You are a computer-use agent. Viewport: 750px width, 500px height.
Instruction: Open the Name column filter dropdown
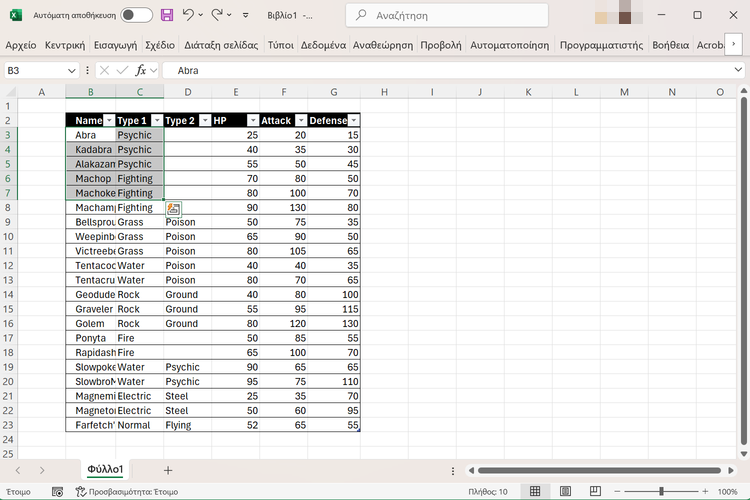[109, 120]
